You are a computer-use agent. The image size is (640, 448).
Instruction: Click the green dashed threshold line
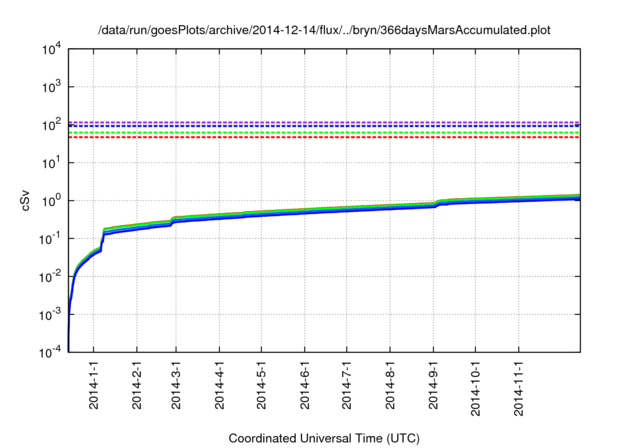point(324,133)
